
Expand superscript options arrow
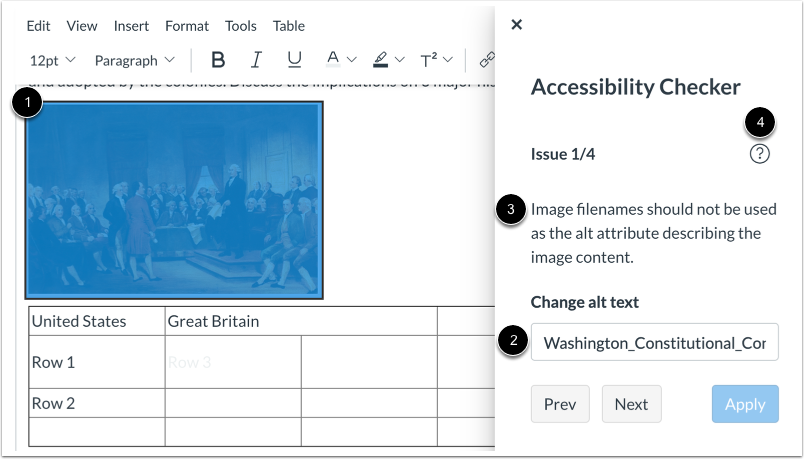coord(448,60)
